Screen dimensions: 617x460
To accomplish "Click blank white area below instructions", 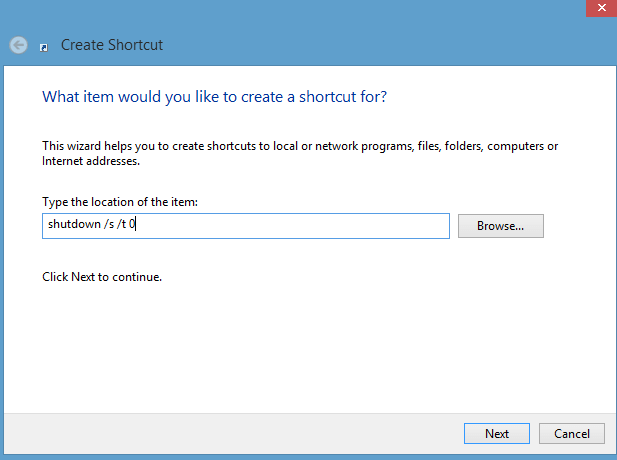I will 307,346.
